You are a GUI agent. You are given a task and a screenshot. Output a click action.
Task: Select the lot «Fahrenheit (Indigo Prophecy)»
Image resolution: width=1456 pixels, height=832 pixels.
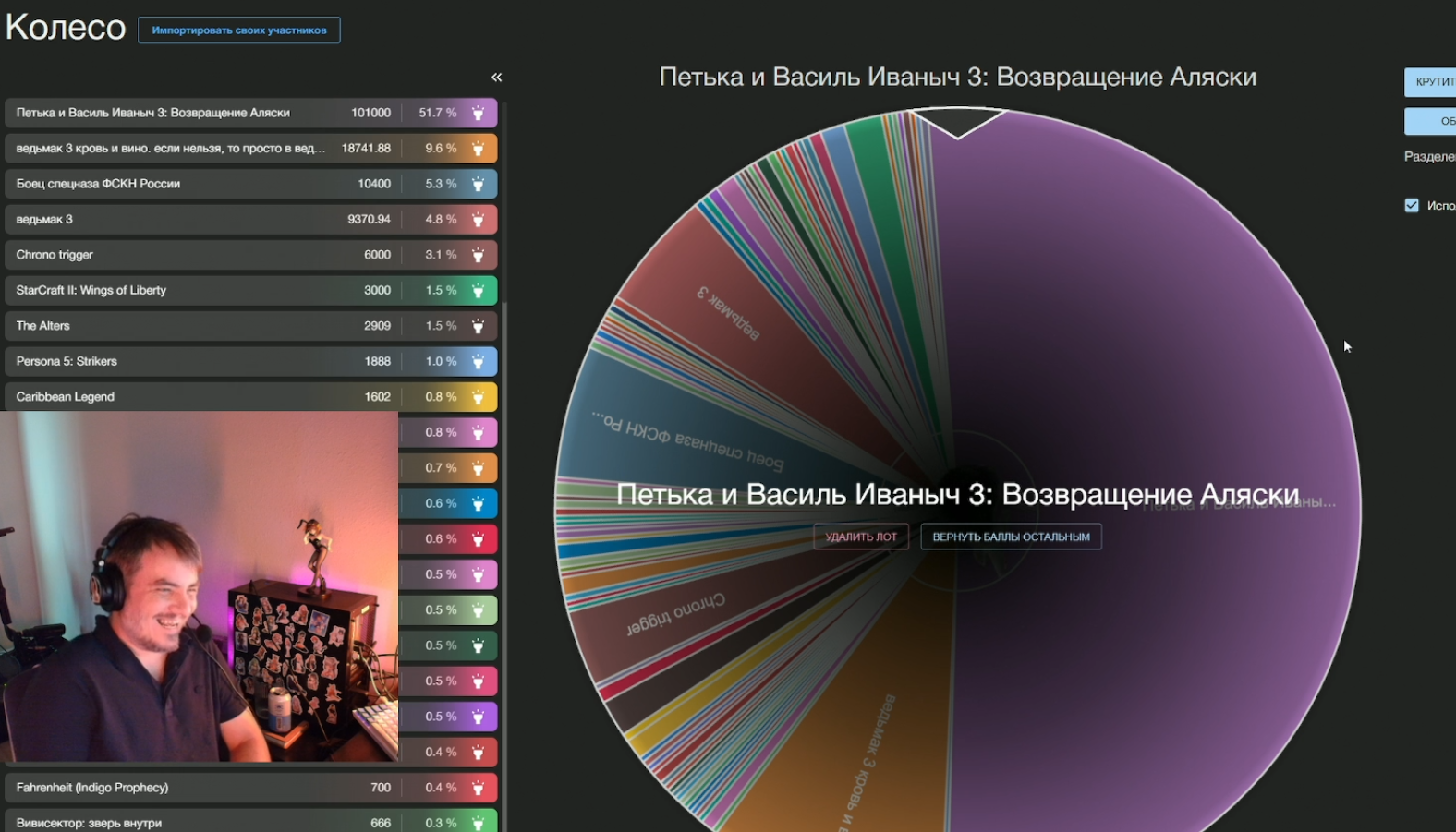(92, 788)
